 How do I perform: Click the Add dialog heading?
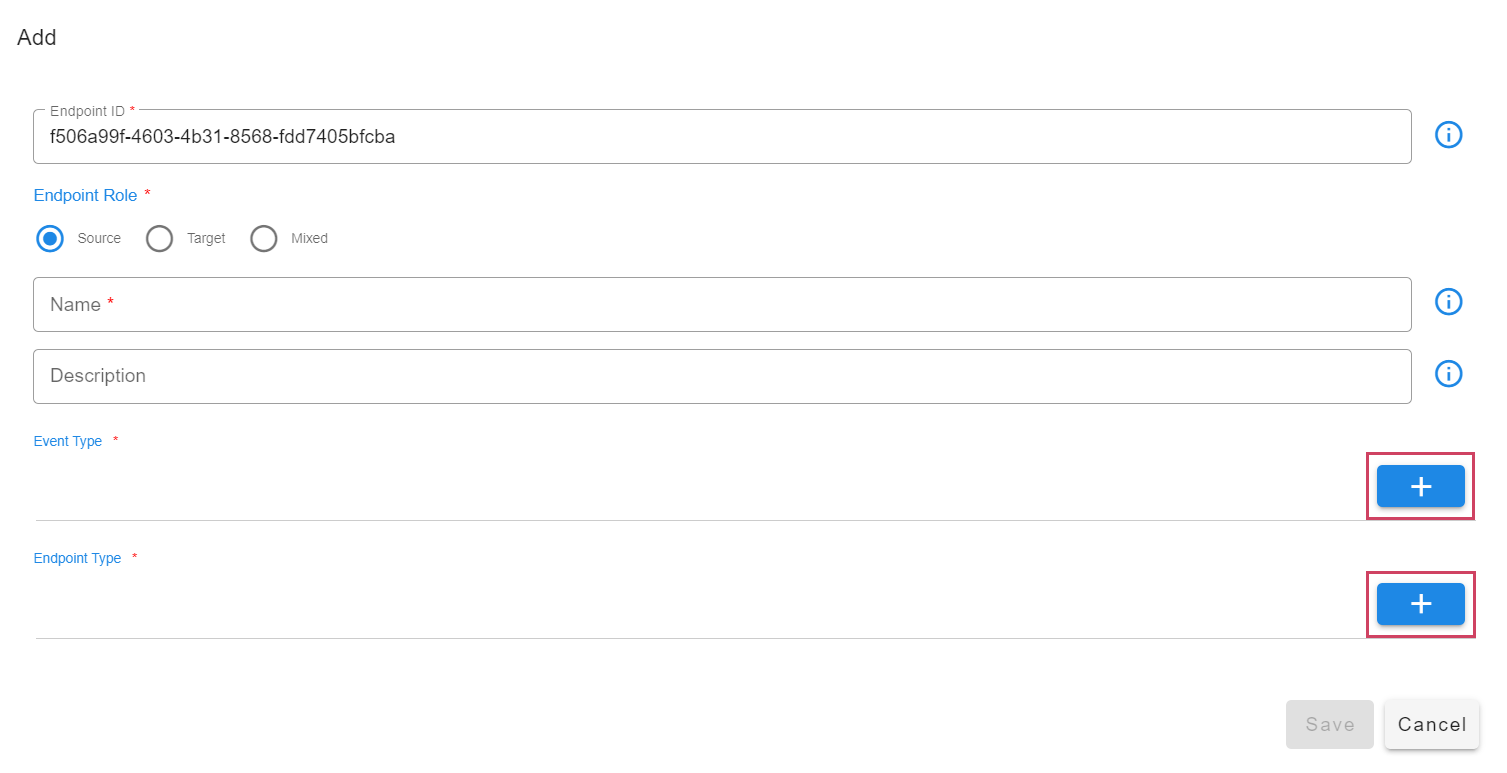click(37, 38)
